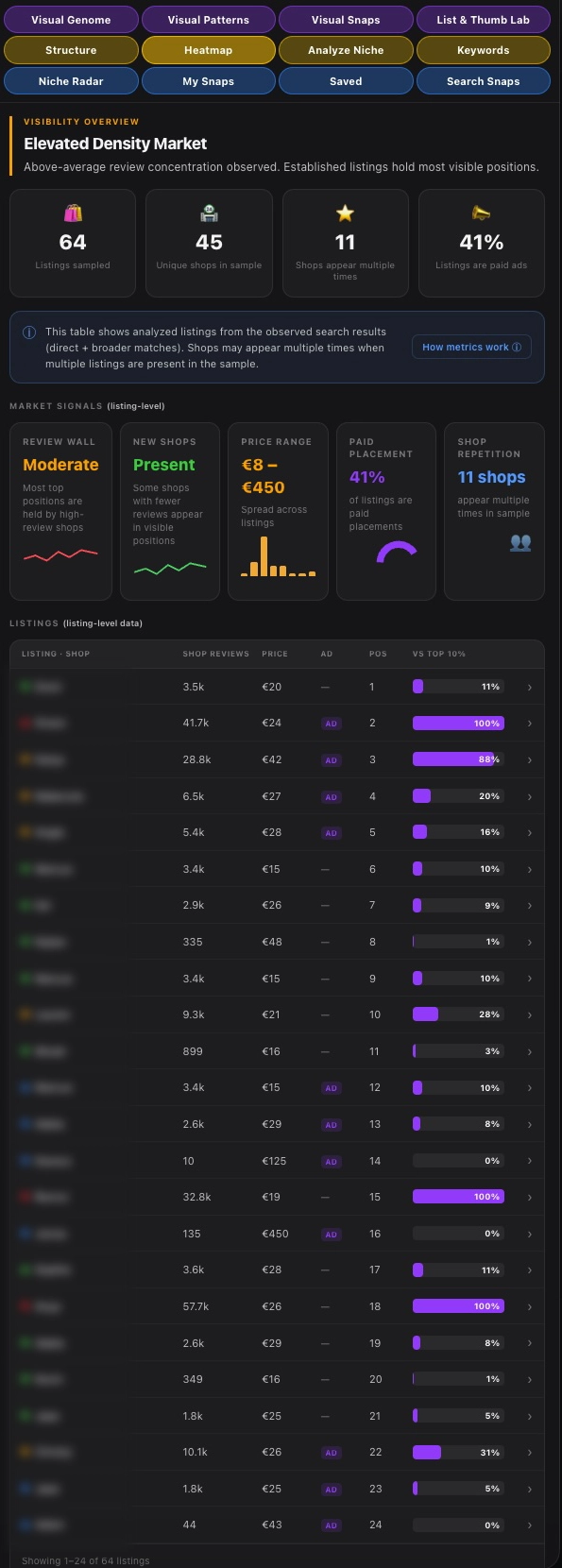Go to Search Snaps tab
562x1568 pixels.
coord(483,81)
